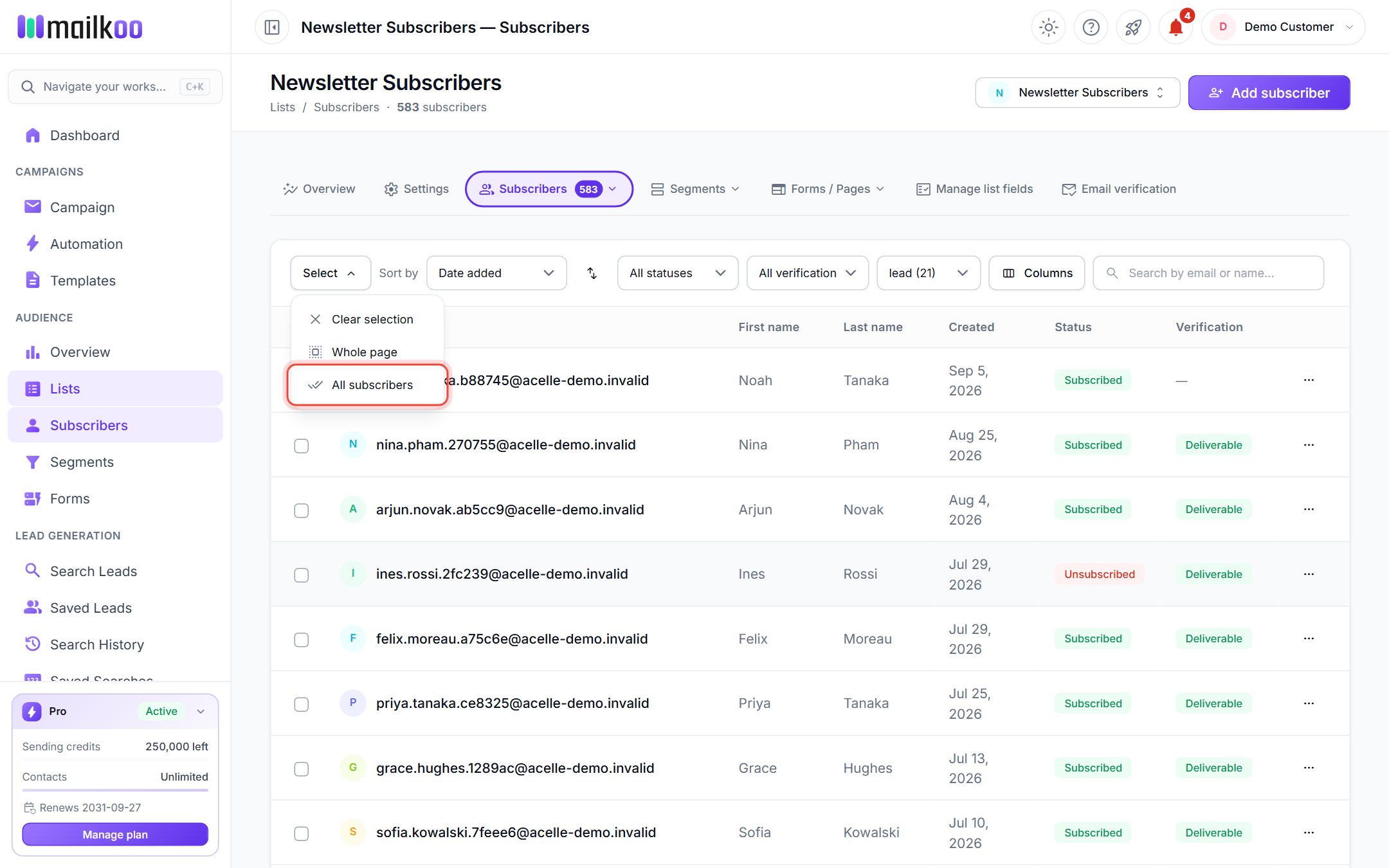Image resolution: width=1389 pixels, height=868 pixels.
Task: Choose Whole page from menu
Action: [367, 352]
